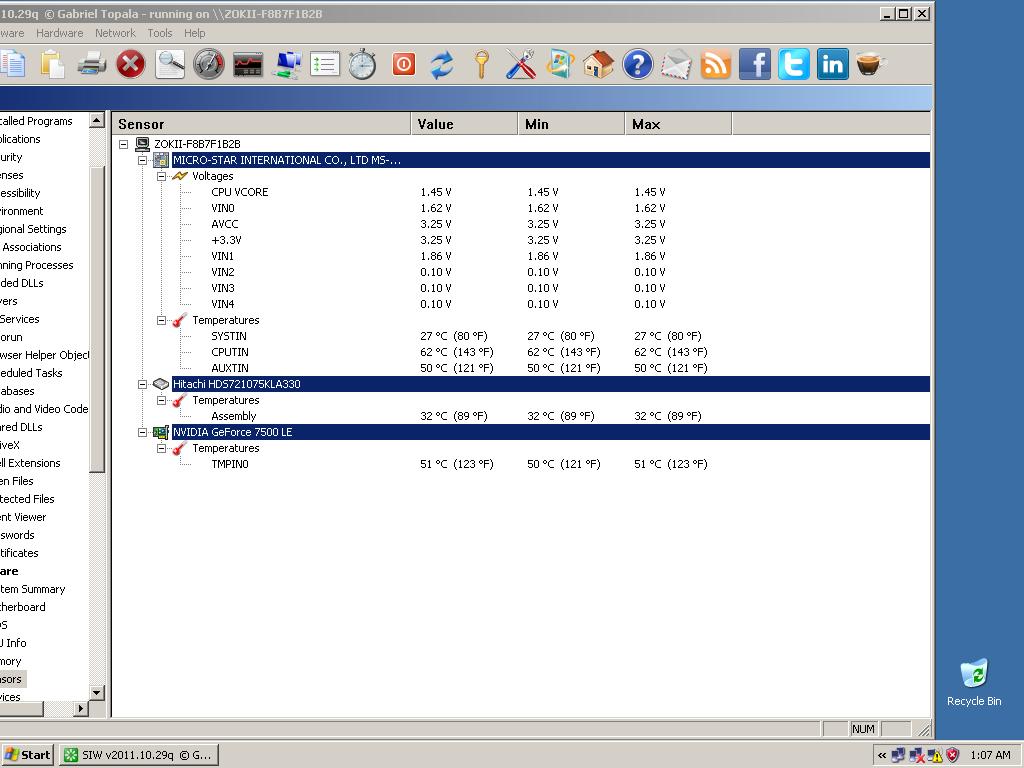Screen dimensions: 1024x768
Task: Collapse the motherboard Temperatures group above SYSTIN
Action: [x=161, y=320]
